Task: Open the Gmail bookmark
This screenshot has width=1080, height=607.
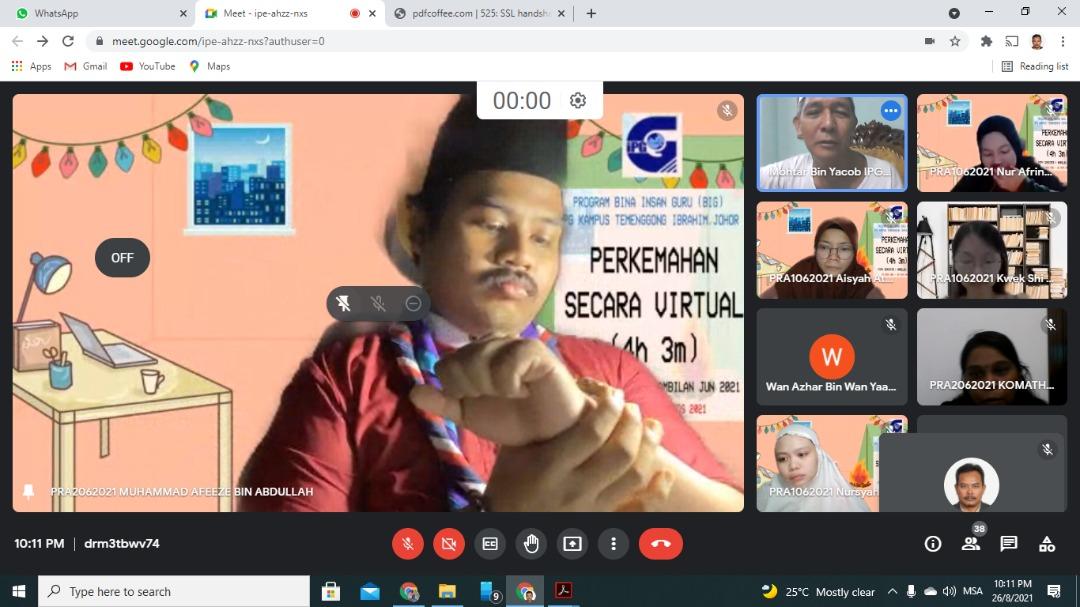Action: (86, 66)
